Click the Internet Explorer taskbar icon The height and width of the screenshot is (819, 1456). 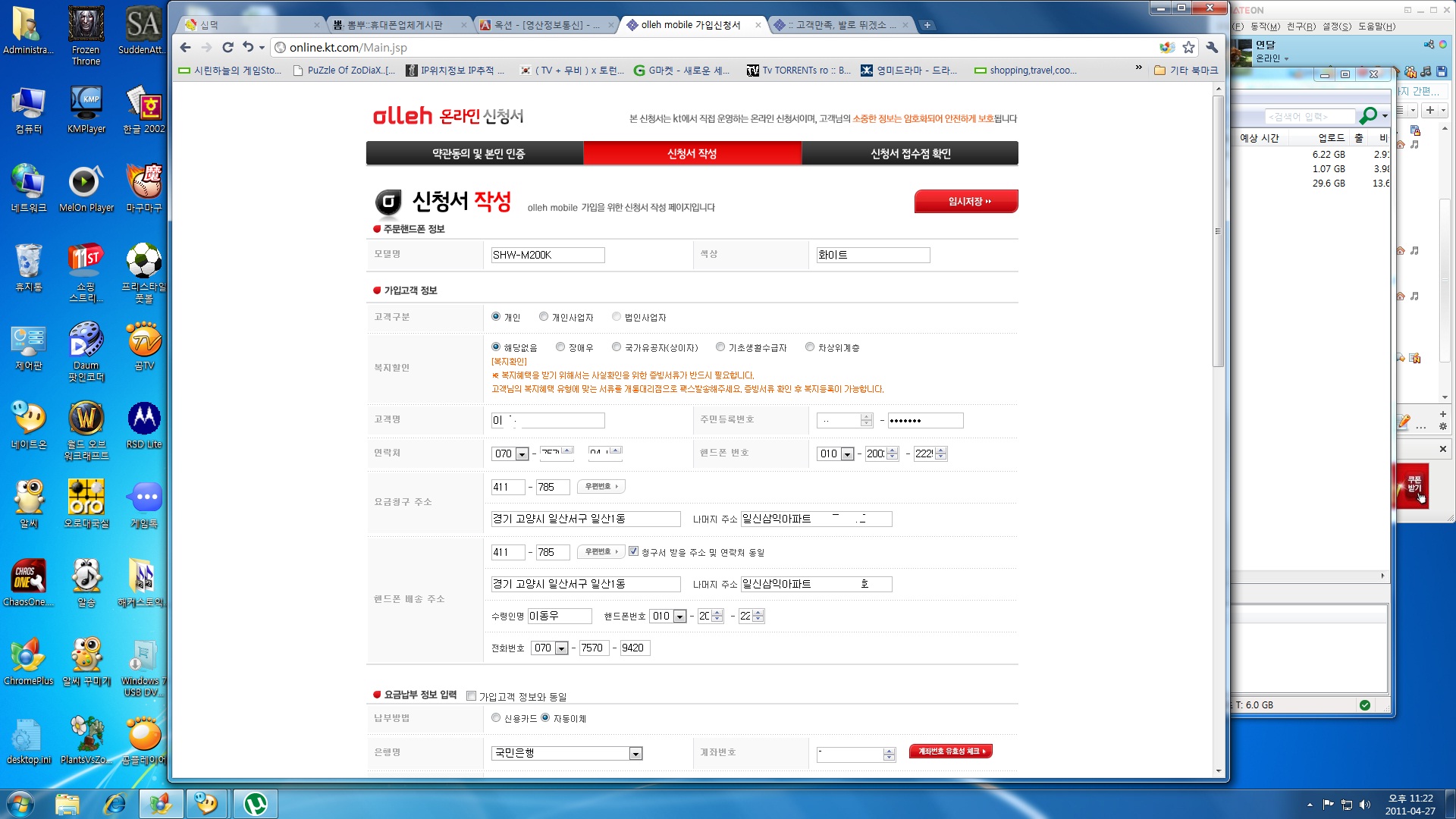click(x=115, y=803)
